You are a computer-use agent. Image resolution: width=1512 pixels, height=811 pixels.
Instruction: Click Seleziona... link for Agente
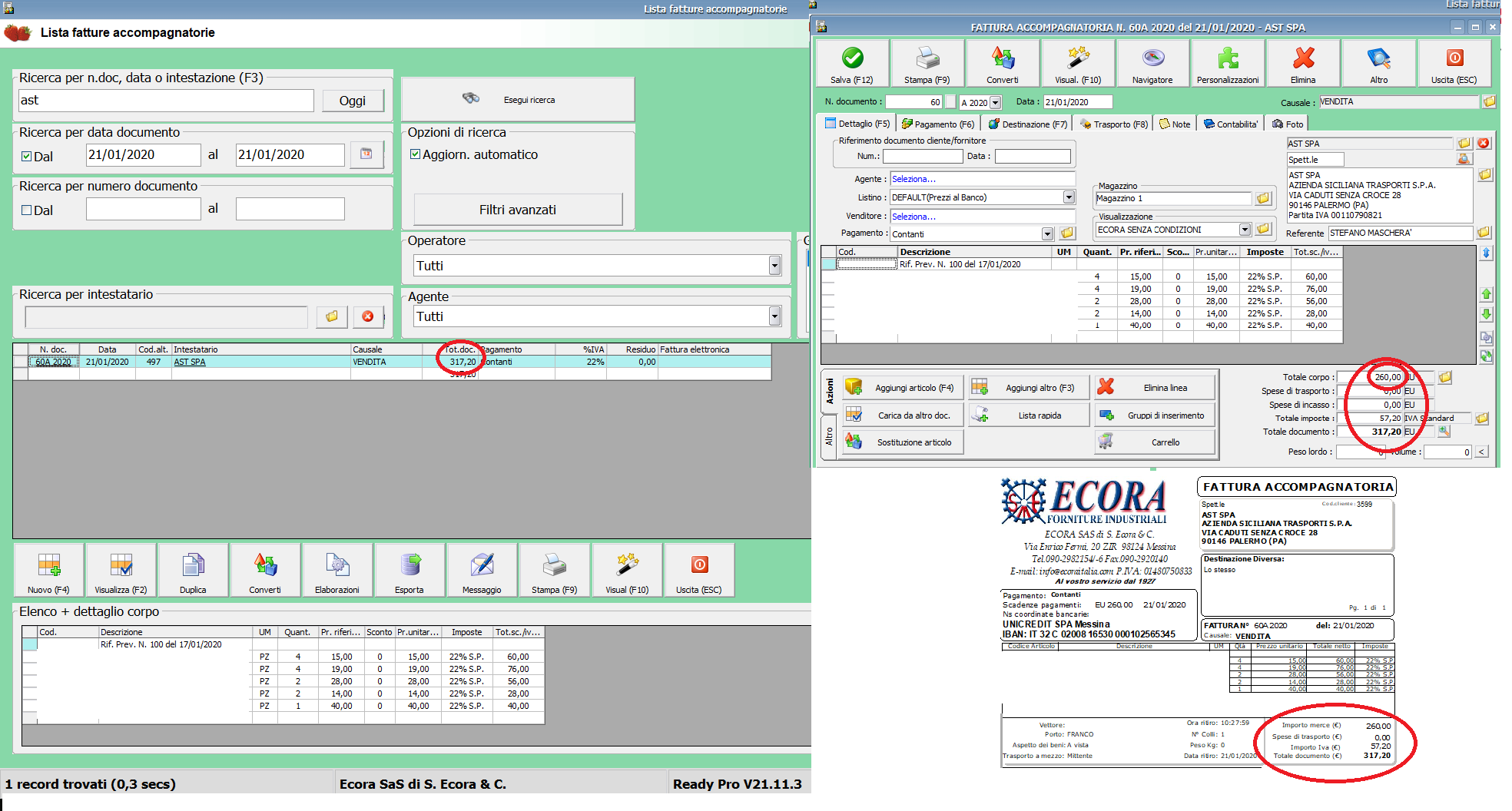[913, 179]
